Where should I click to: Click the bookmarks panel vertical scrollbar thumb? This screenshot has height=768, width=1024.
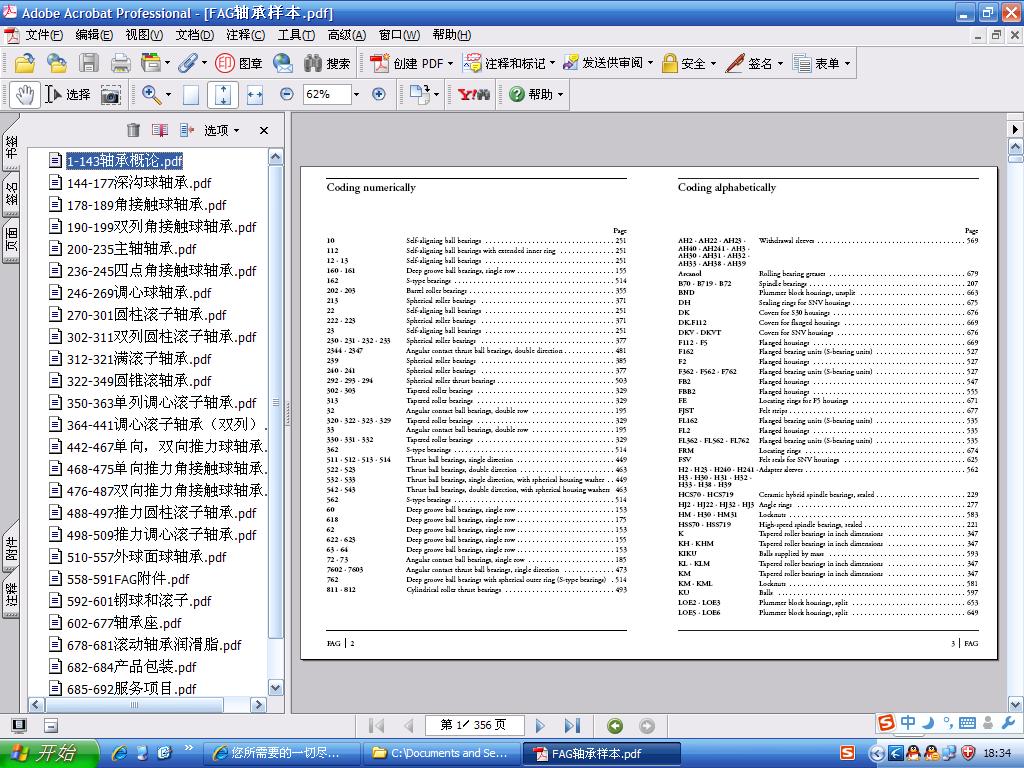pyautogui.click(x=276, y=402)
